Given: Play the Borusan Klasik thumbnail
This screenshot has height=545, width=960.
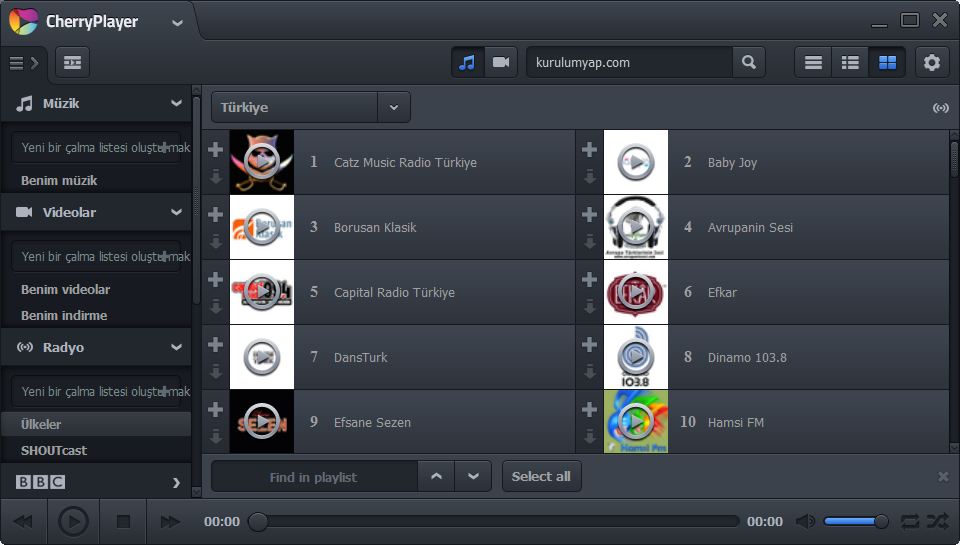Looking at the screenshot, I should pos(261,227).
